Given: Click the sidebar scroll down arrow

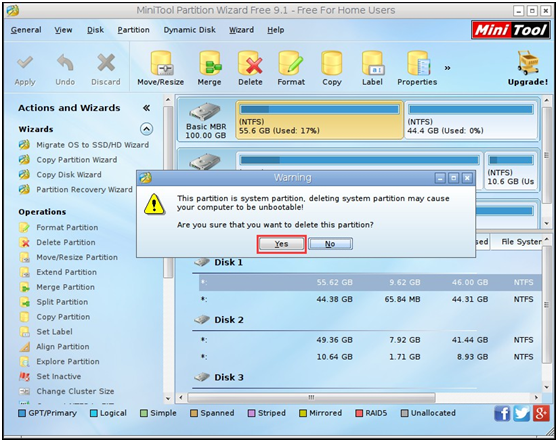Looking at the screenshot, I should (168, 399).
